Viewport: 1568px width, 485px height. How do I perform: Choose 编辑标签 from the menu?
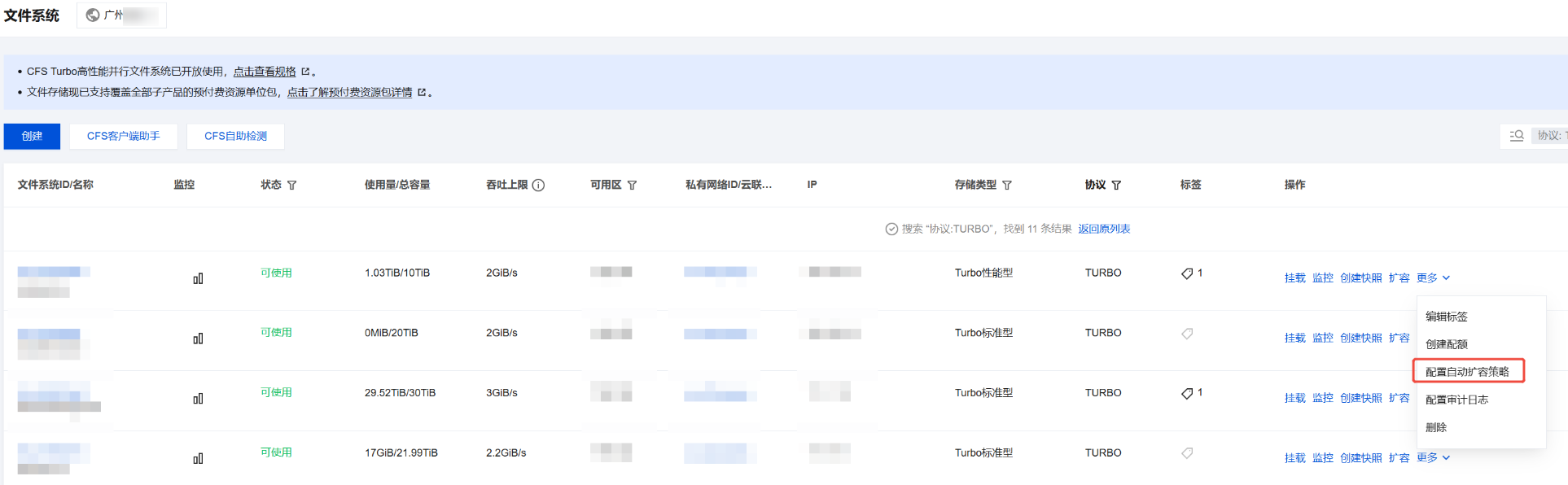pyautogui.click(x=1446, y=317)
